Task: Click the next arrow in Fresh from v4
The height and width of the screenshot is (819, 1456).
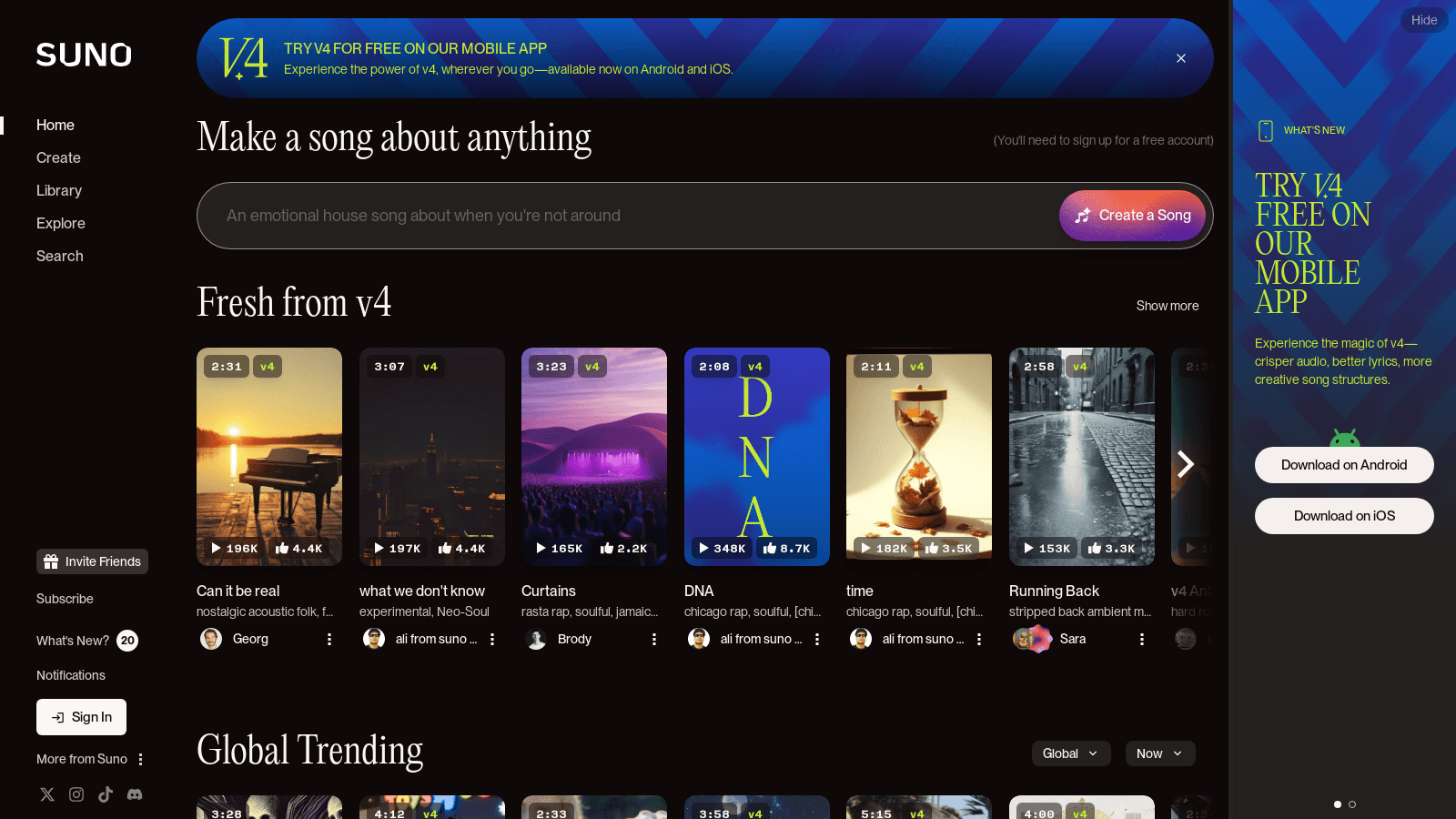Action: pos(1185,464)
